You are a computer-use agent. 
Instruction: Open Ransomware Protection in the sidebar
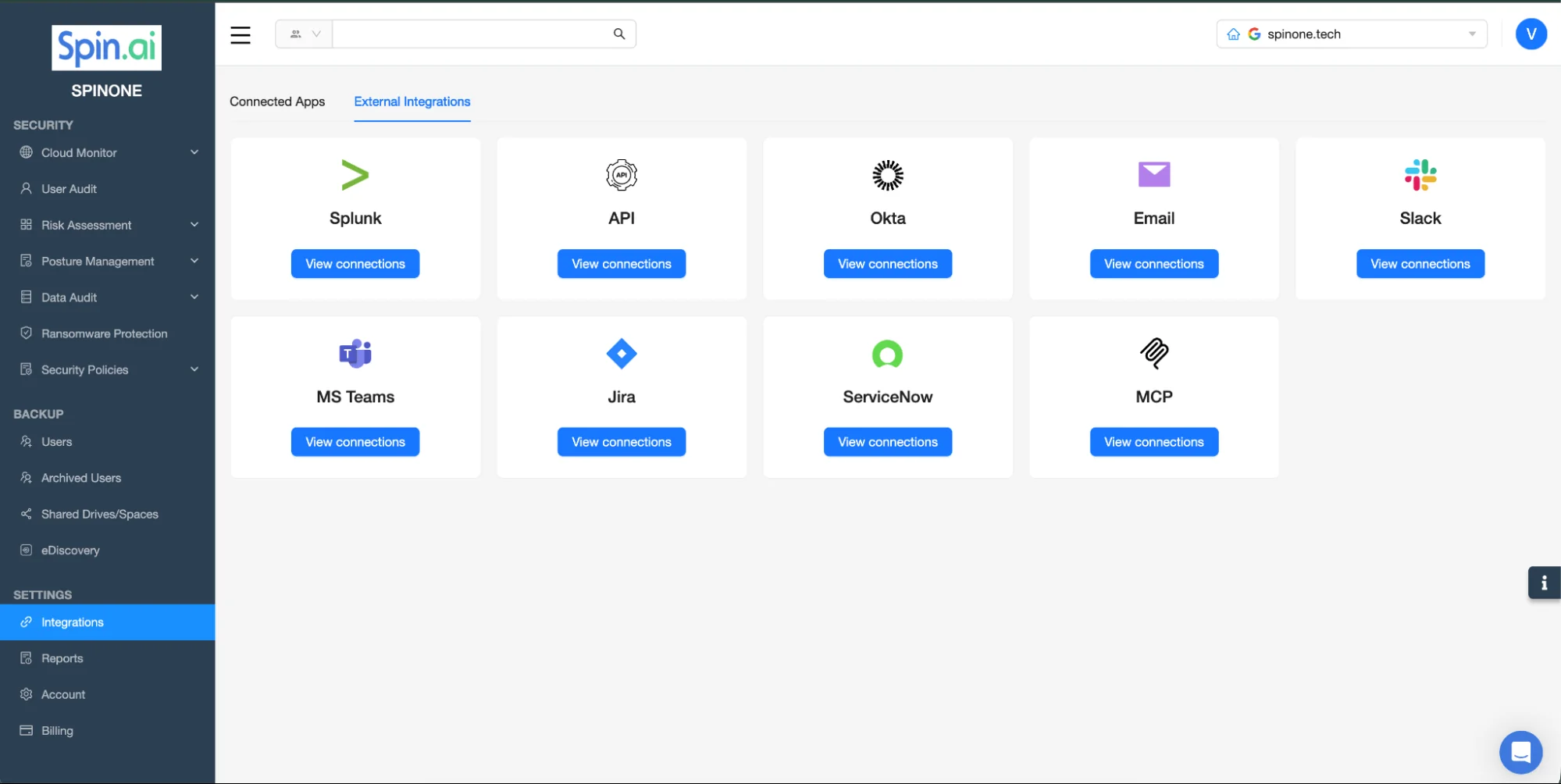click(107, 333)
